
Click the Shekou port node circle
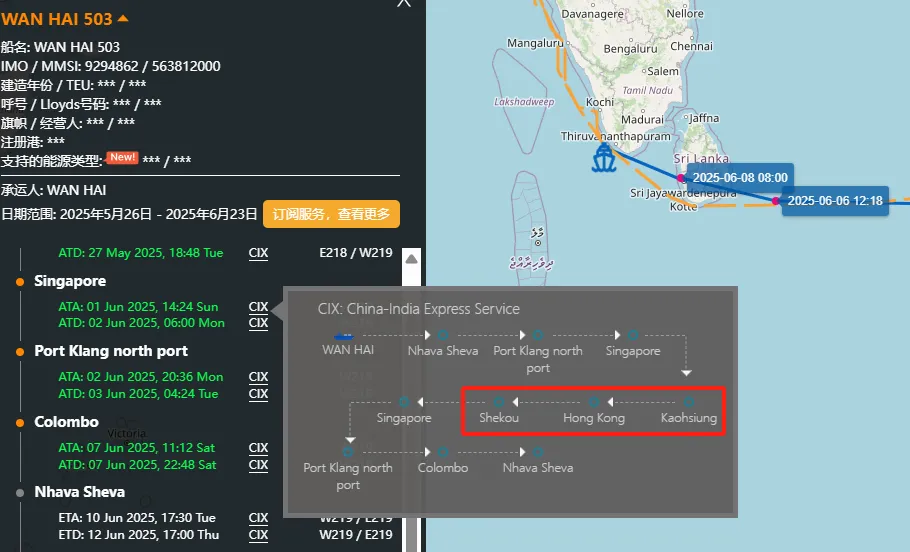pyautogui.click(x=499, y=402)
